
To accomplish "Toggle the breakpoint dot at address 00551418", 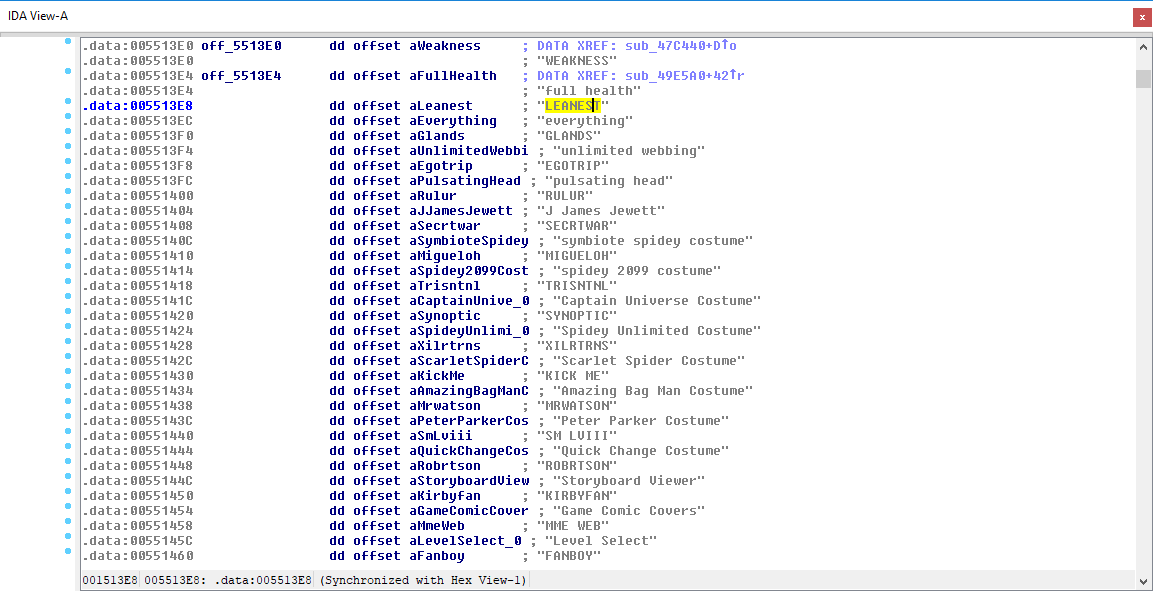I will (68, 282).
